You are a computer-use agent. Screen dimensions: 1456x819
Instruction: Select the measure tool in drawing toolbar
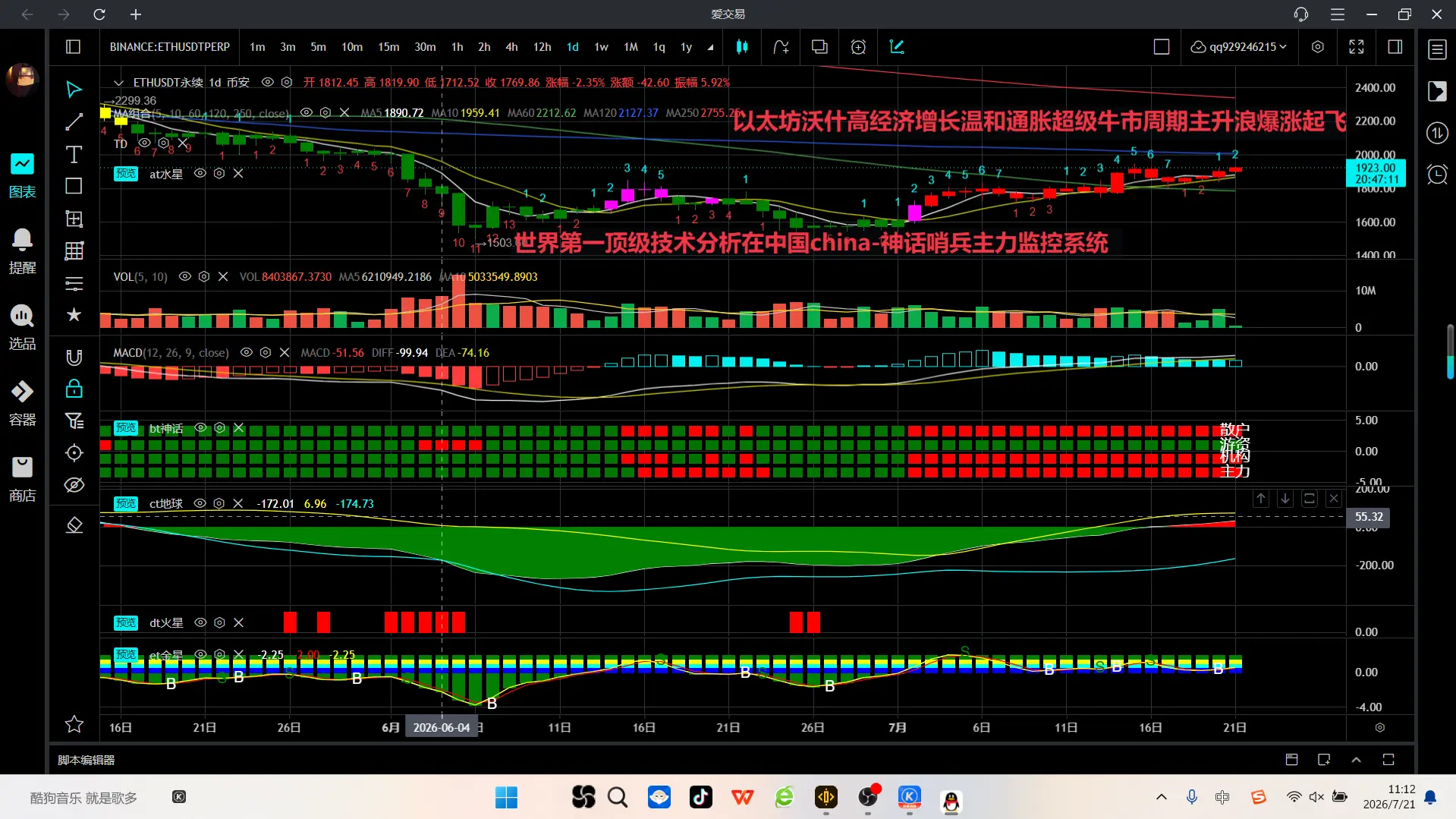coord(74,219)
